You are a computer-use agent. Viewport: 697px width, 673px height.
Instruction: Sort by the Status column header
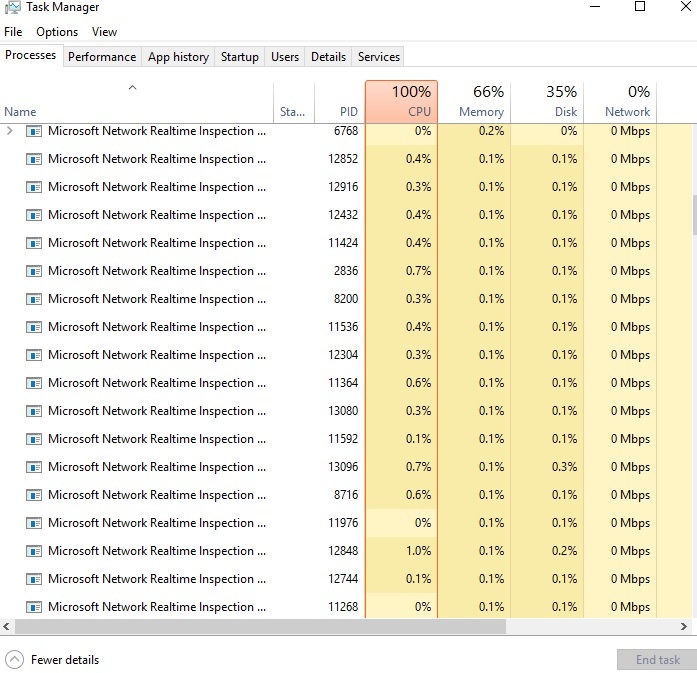pyautogui.click(x=294, y=102)
